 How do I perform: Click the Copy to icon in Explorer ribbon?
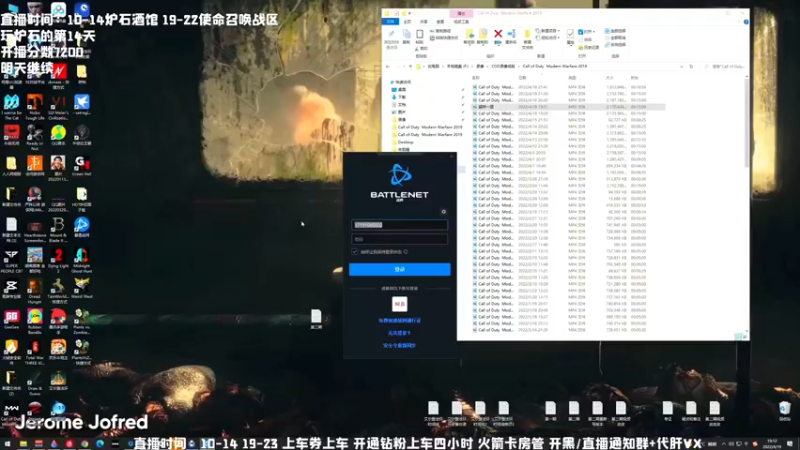(x=483, y=34)
